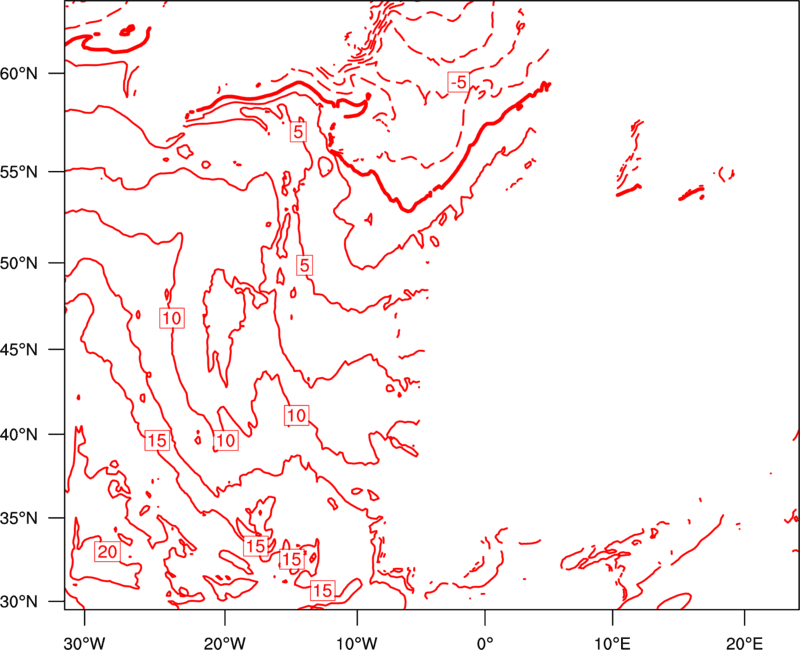Select the 20°W longitude axis label

pos(224,642)
